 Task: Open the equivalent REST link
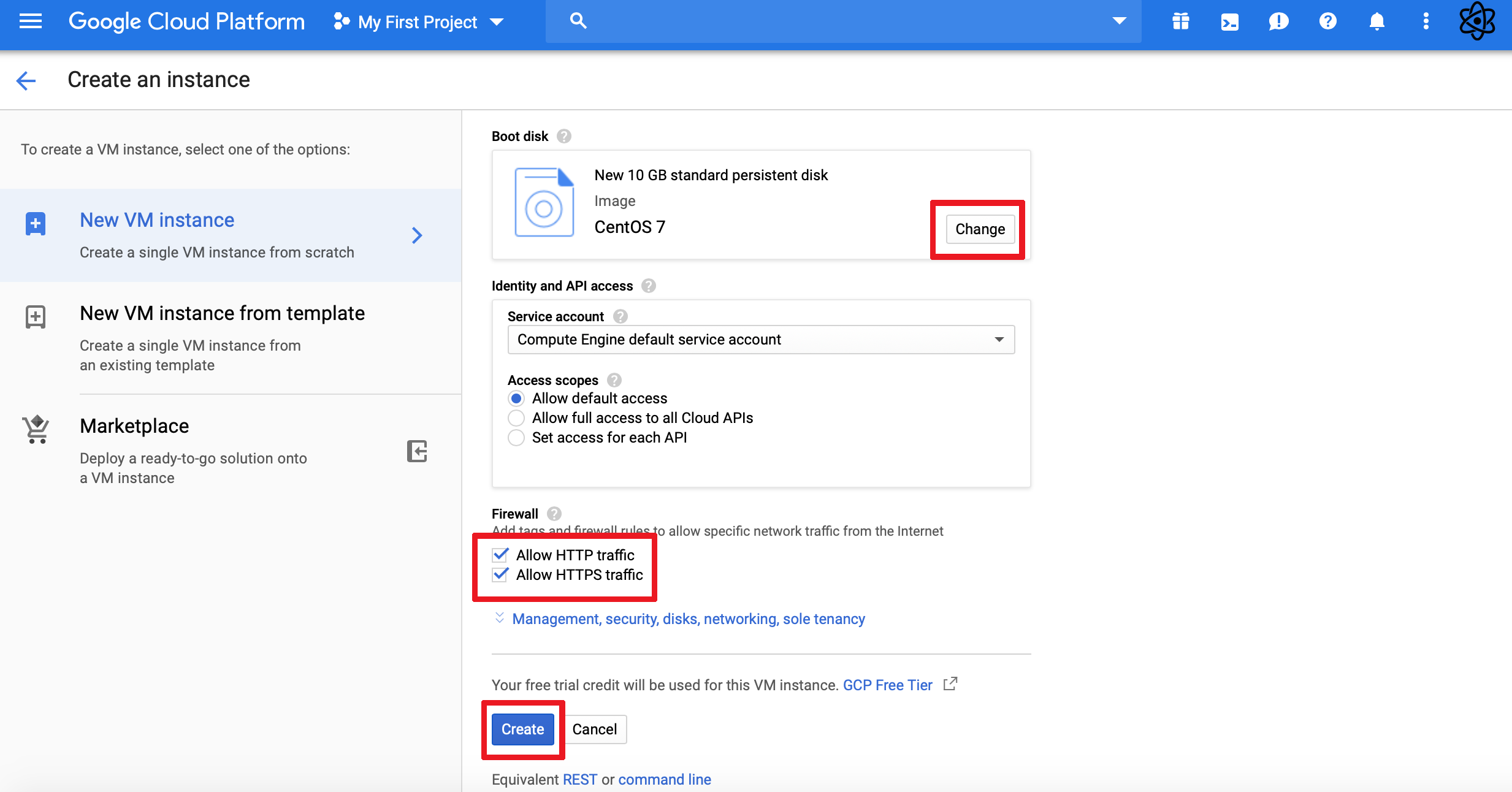point(579,779)
